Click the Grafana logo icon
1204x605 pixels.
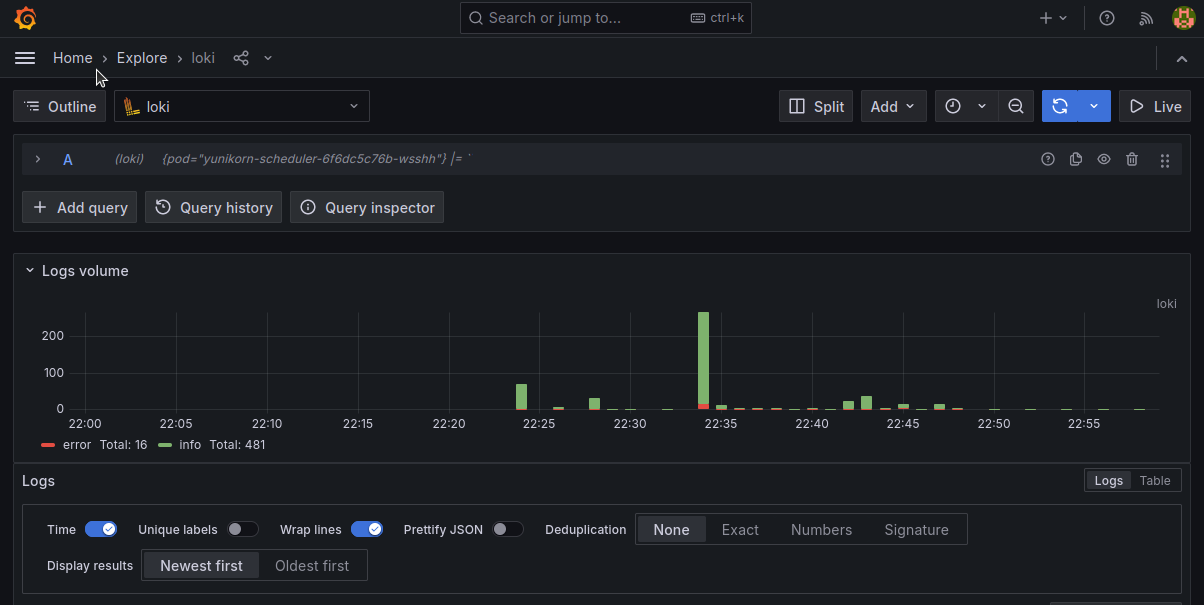pos(26,18)
